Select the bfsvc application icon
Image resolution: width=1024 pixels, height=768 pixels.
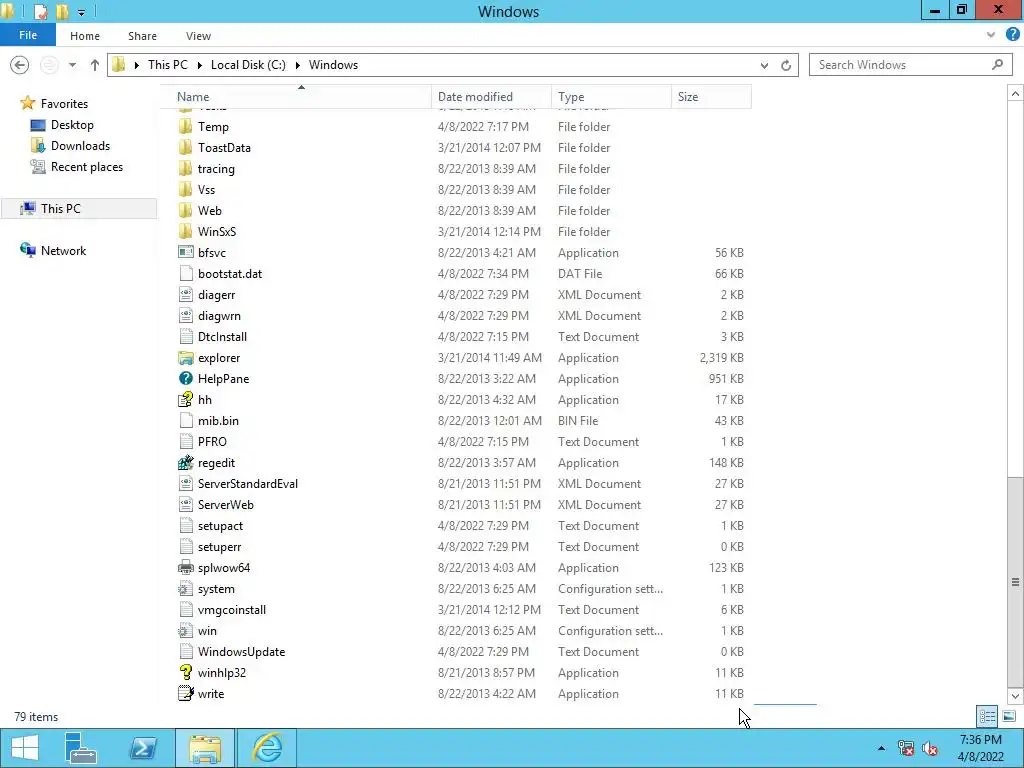(x=185, y=253)
